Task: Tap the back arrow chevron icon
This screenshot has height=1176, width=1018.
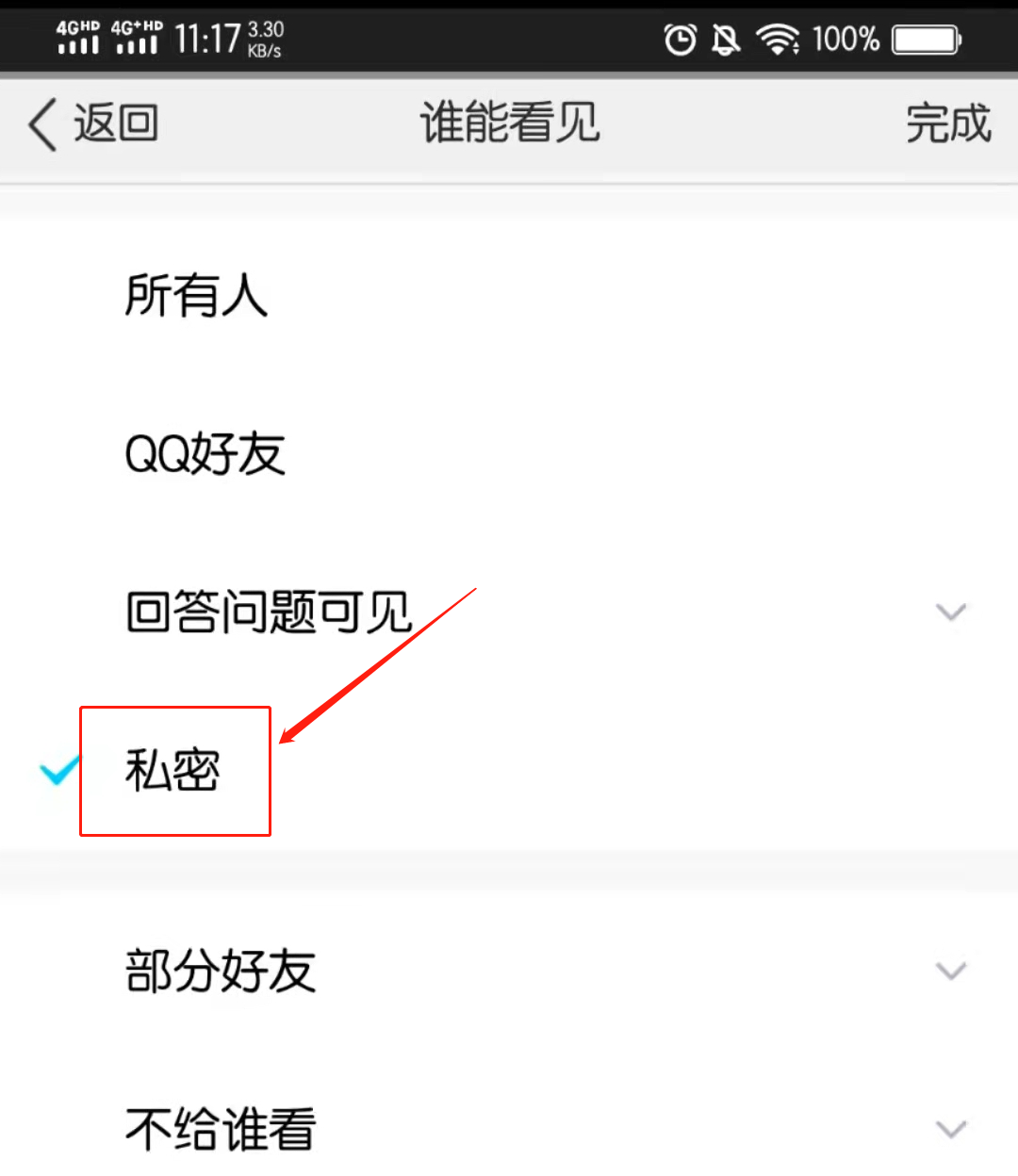Action: pyautogui.click(x=43, y=123)
